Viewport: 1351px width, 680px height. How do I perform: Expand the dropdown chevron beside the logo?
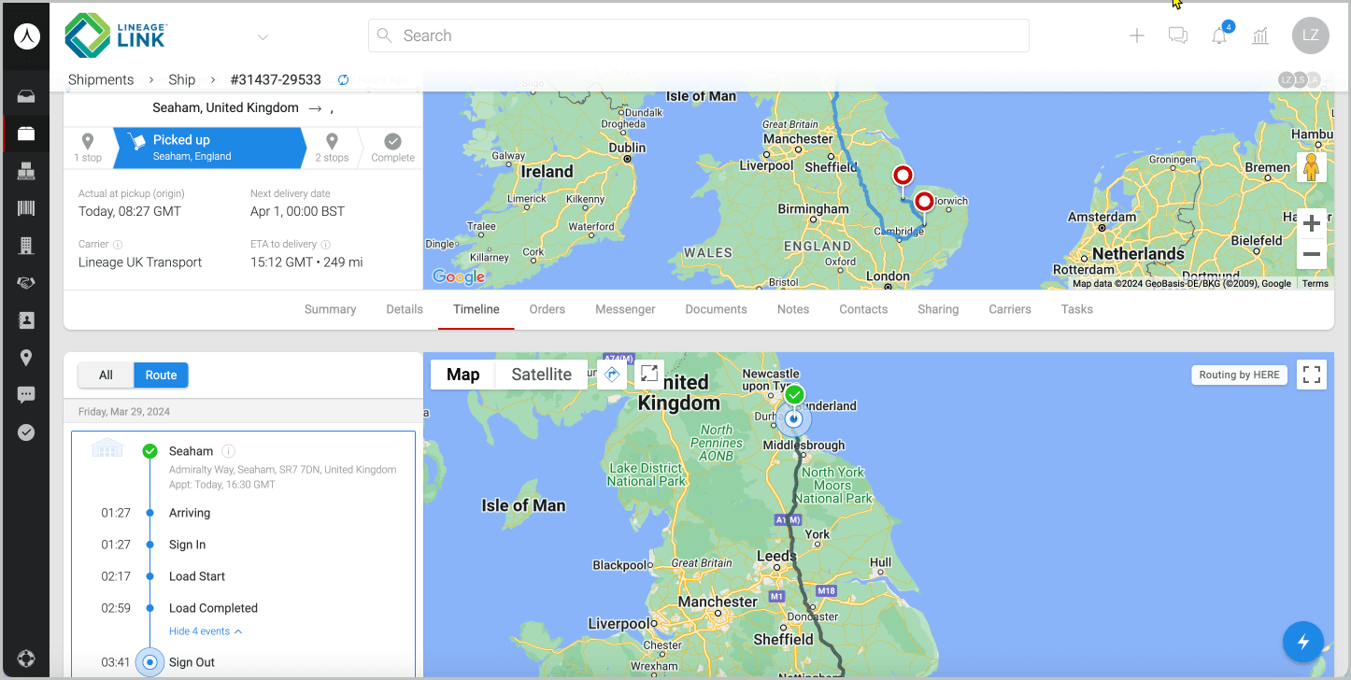pyautogui.click(x=263, y=37)
